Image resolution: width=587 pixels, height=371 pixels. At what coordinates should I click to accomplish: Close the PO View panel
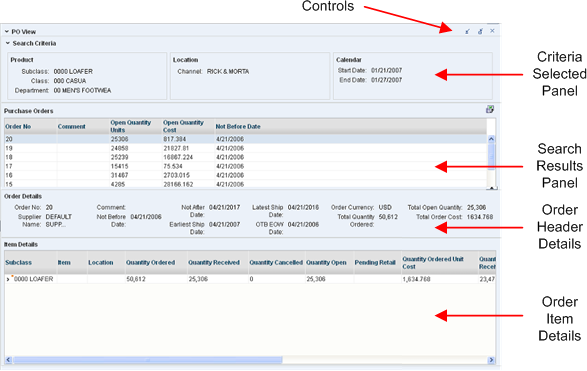(492, 31)
